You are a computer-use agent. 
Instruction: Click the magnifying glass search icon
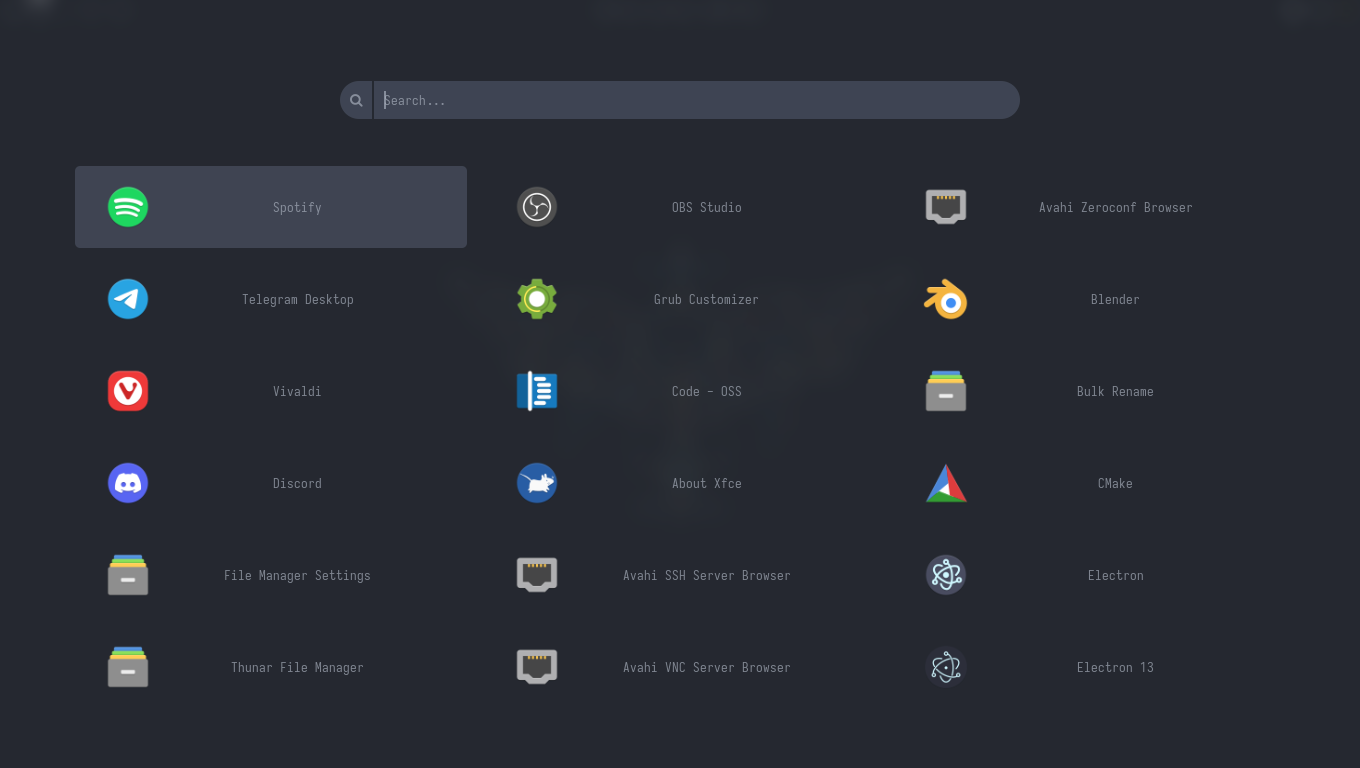(356, 100)
